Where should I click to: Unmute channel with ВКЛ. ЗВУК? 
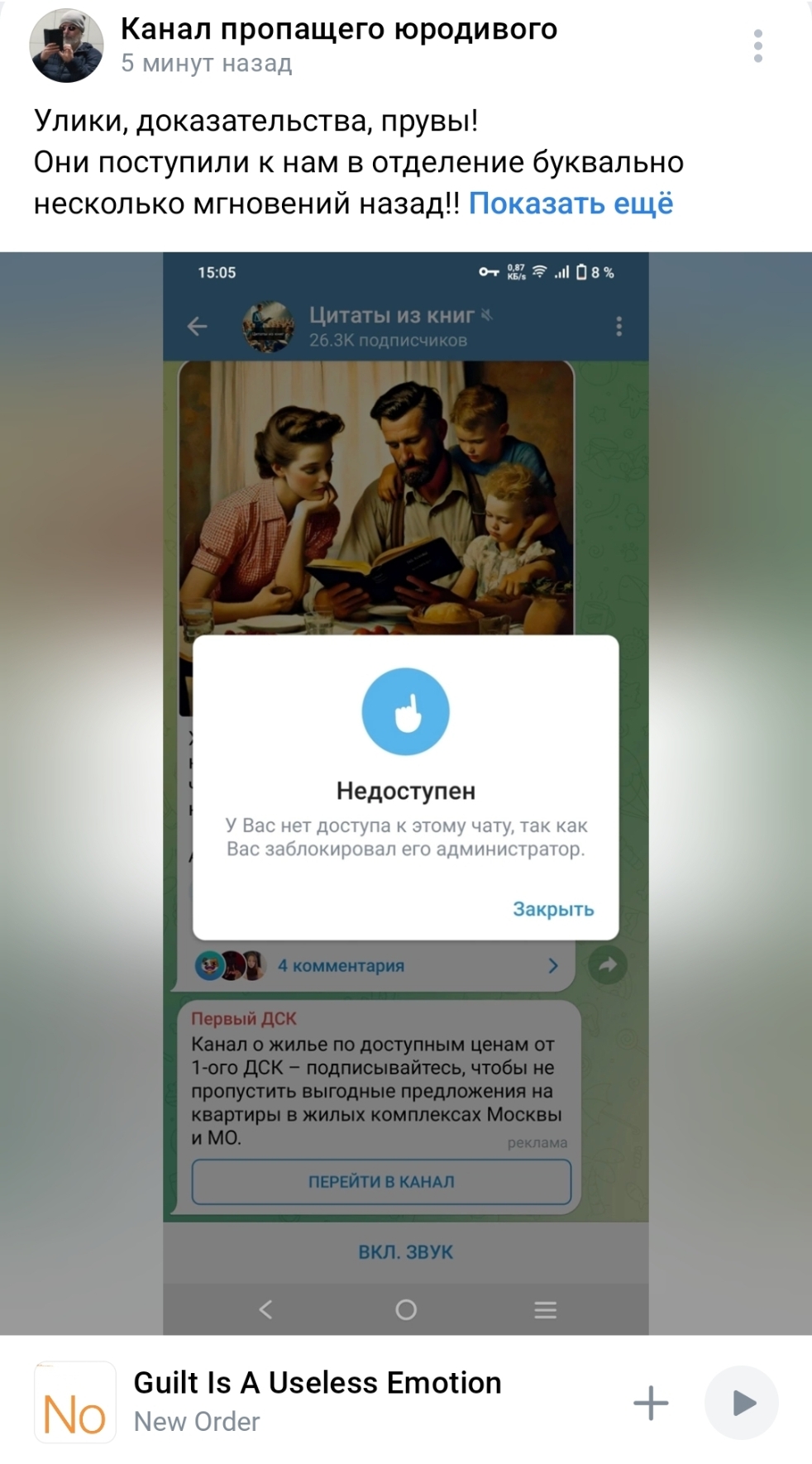click(405, 1252)
